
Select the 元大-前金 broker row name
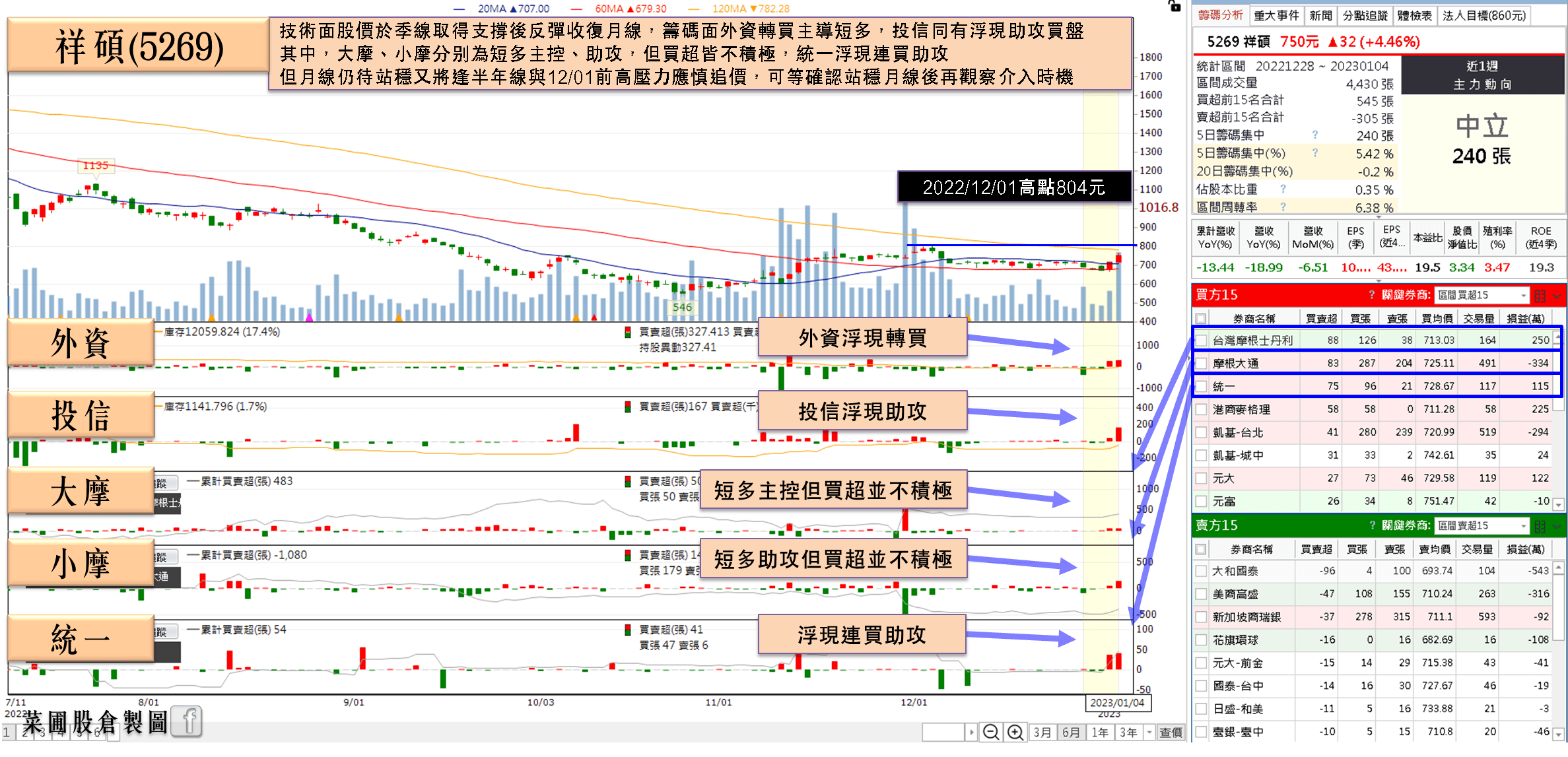click(x=1237, y=663)
